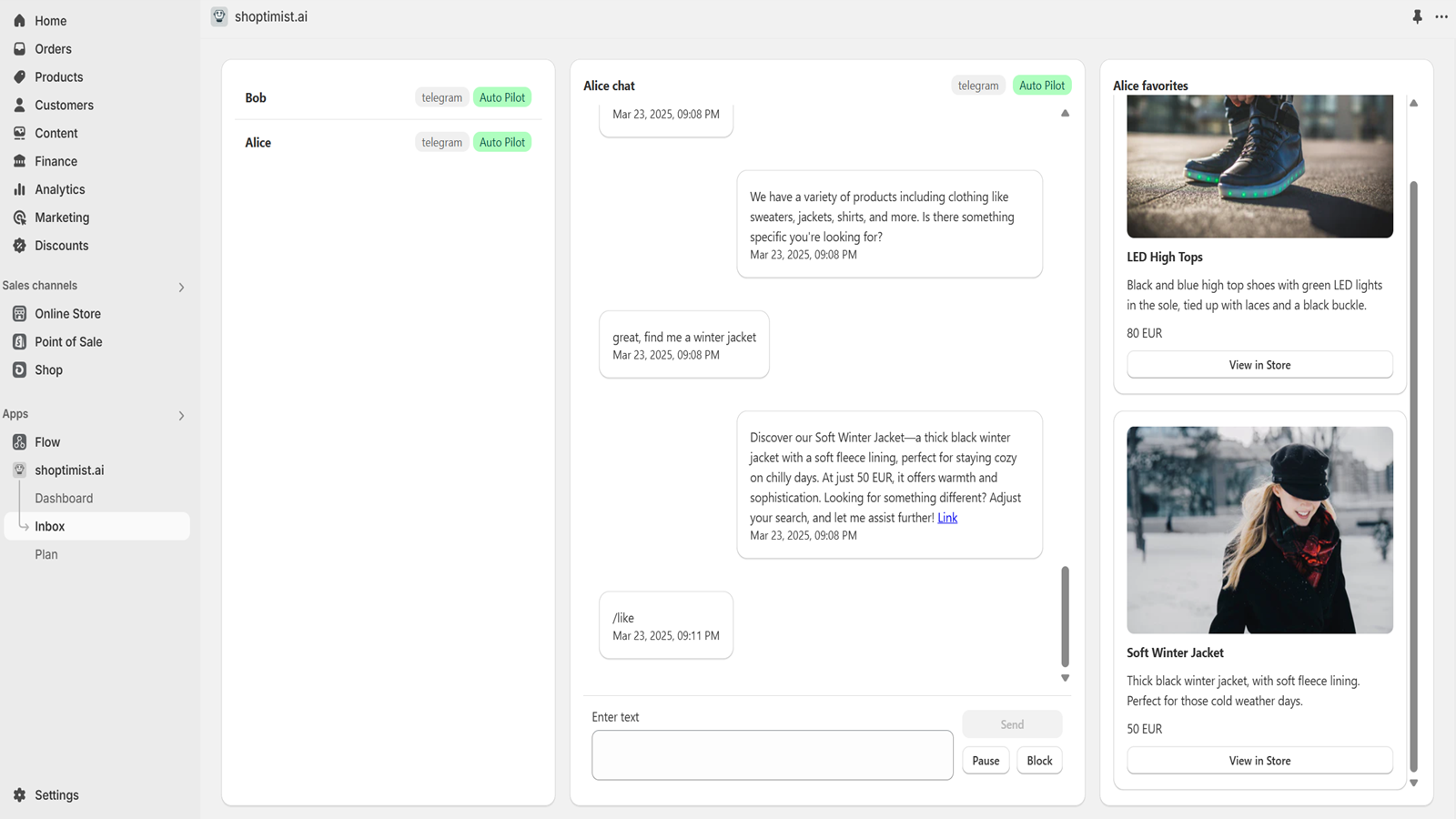The height and width of the screenshot is (819, 1456).
Task: Open Settings in the sidebar
Action: (56, 795)
